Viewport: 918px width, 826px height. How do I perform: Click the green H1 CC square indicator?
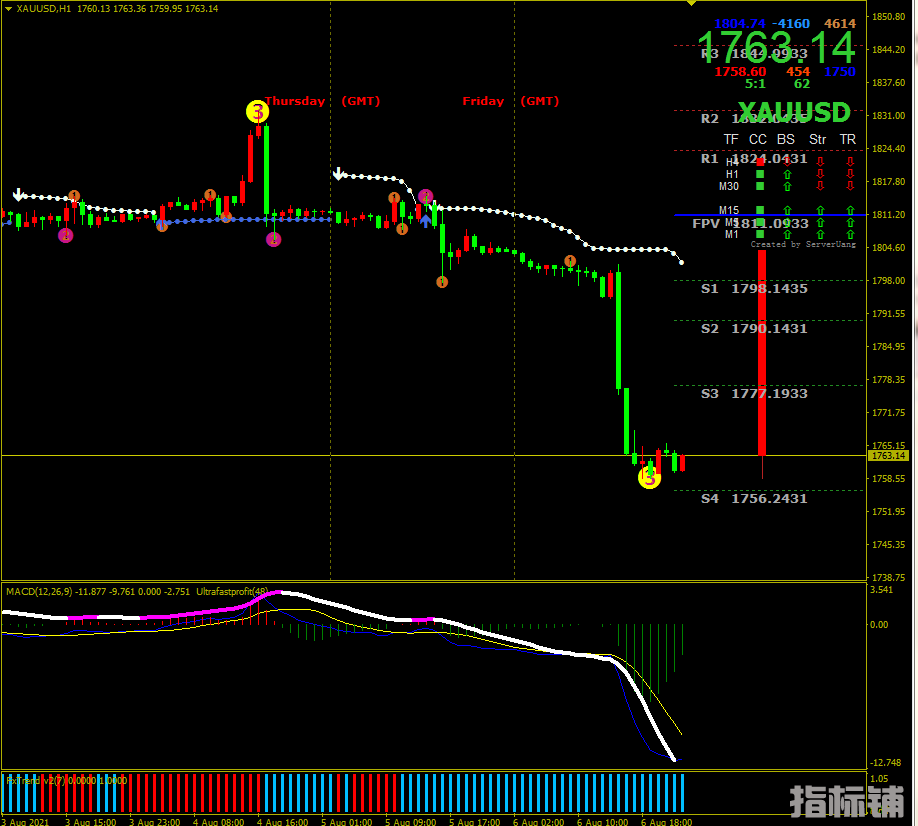[760, 174]
